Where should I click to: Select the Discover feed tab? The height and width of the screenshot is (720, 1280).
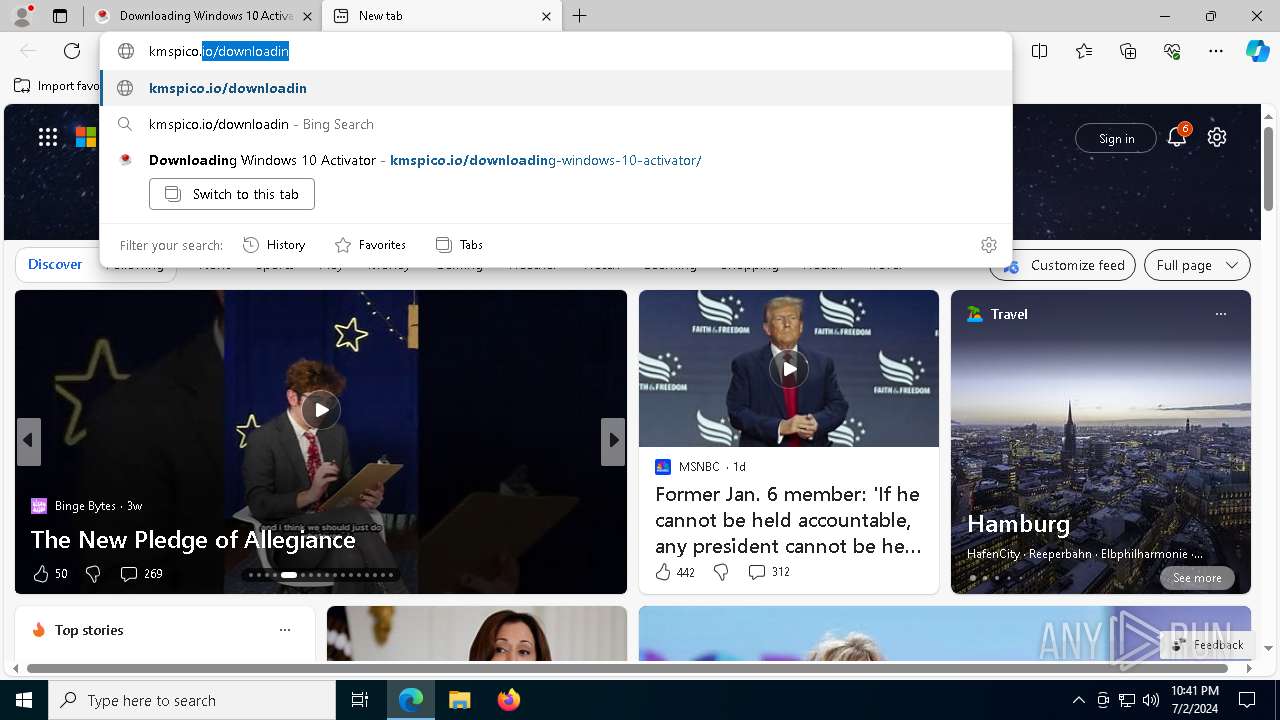[55, 265]
